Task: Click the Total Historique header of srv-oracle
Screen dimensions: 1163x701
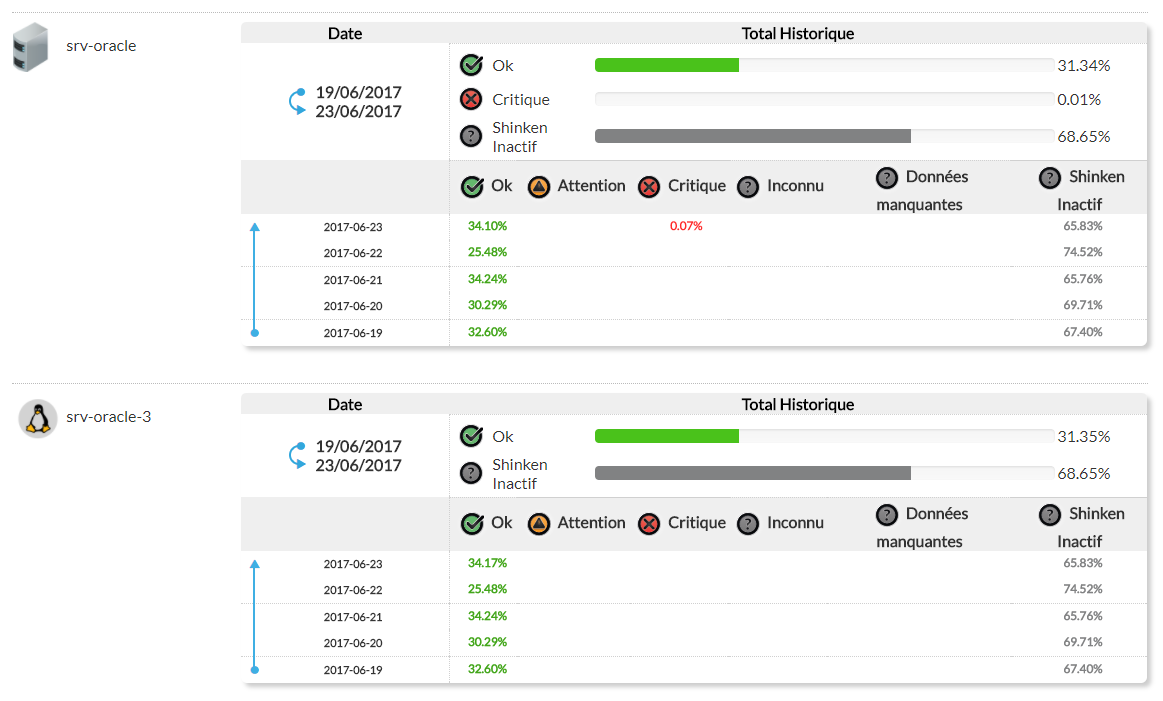Action: tap(797, 33)
